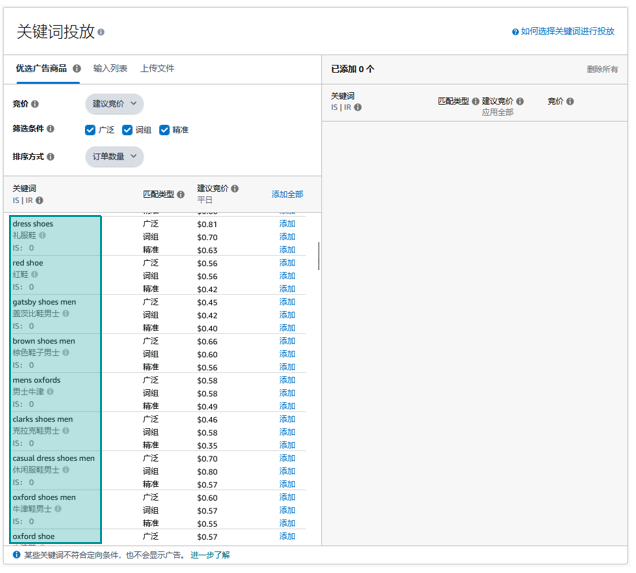
Task: Open the 订单数量 sort dropdown
Action: pyautogui.click(x=114, y=157)
